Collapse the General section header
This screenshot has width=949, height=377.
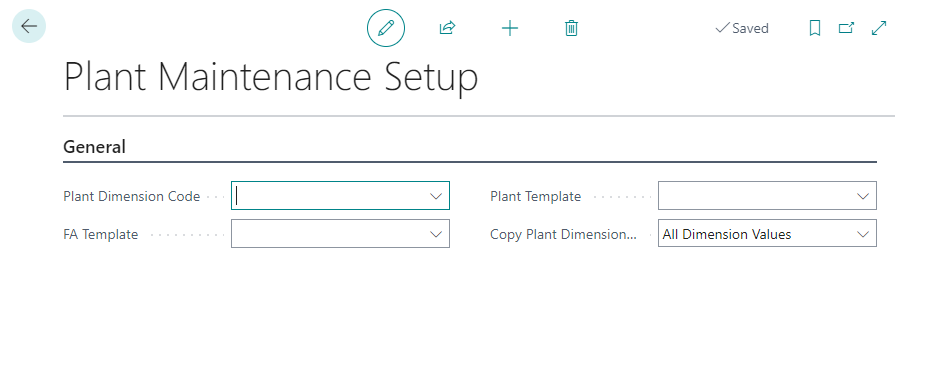pos(94,147)
